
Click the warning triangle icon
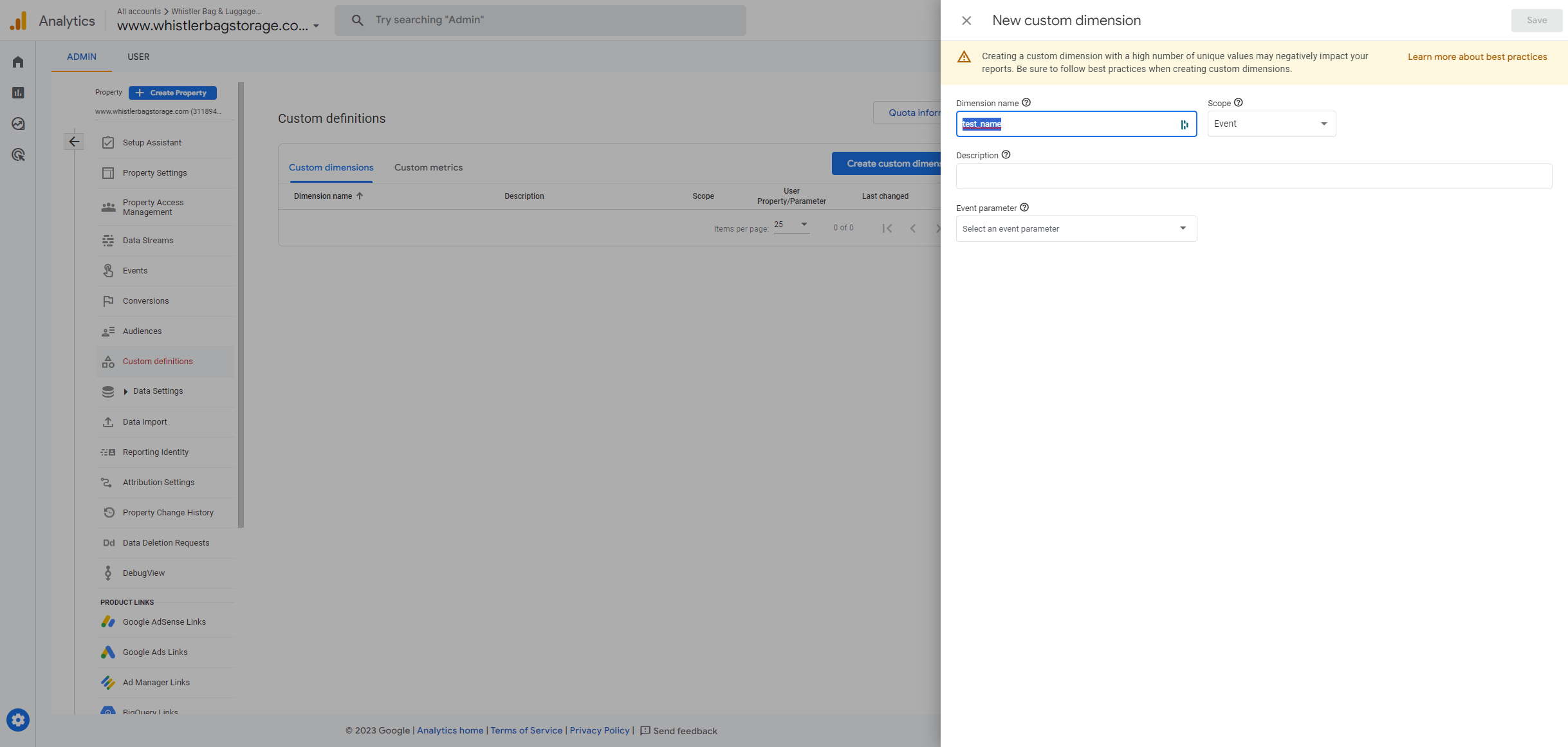coord(964,57)
